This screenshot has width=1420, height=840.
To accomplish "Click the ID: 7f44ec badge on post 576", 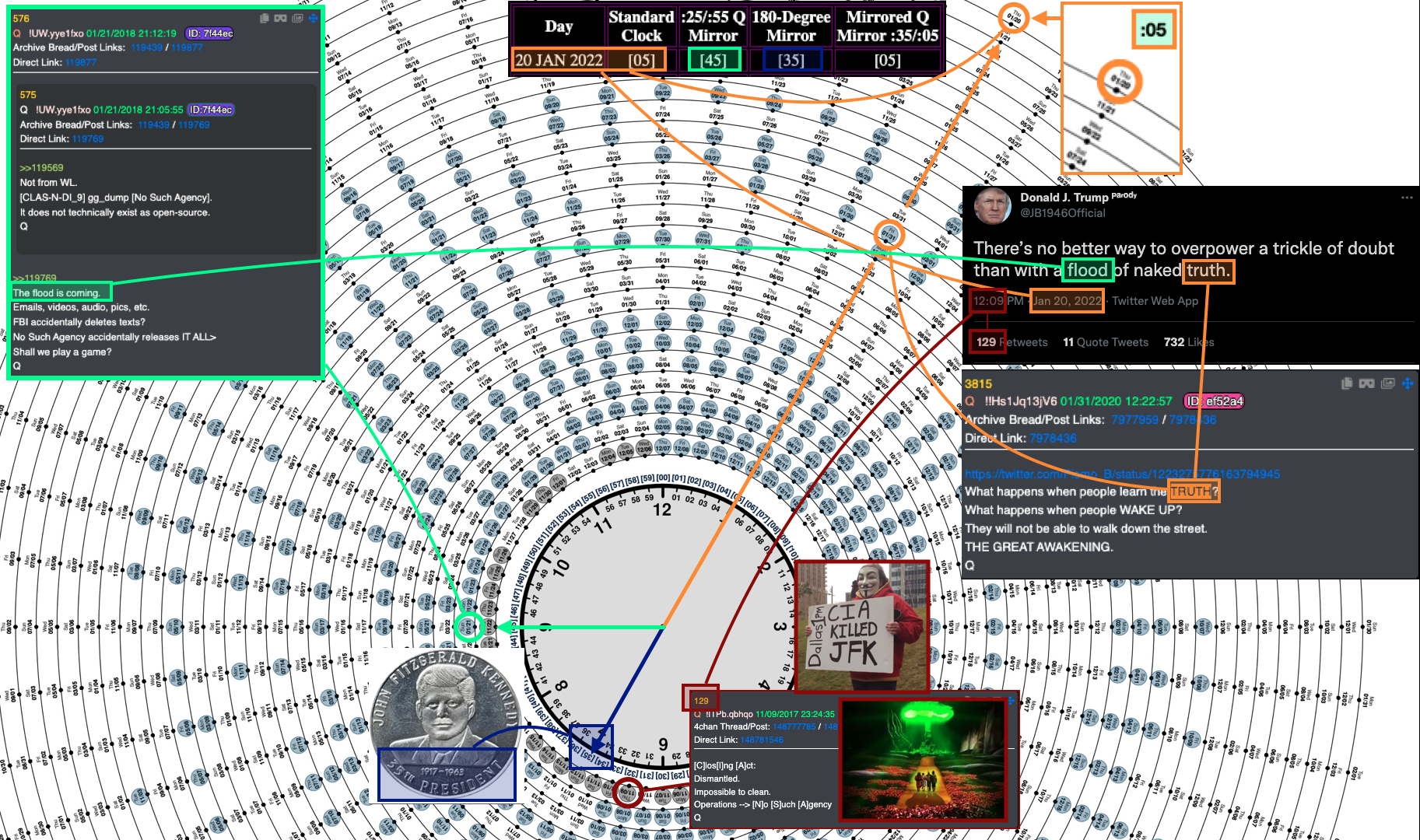I will [x=209, y=33].
